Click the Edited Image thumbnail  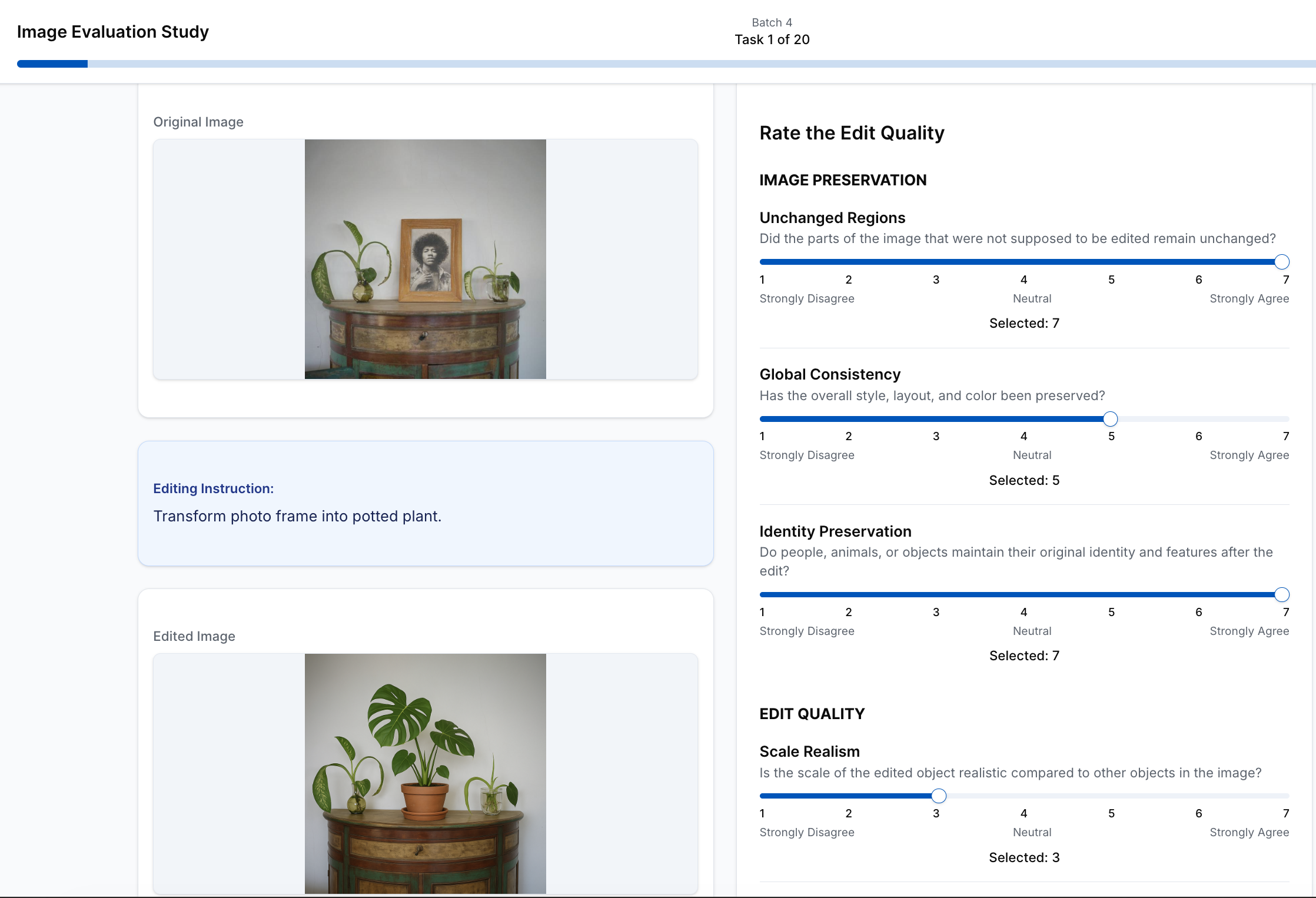click(425, 773)
